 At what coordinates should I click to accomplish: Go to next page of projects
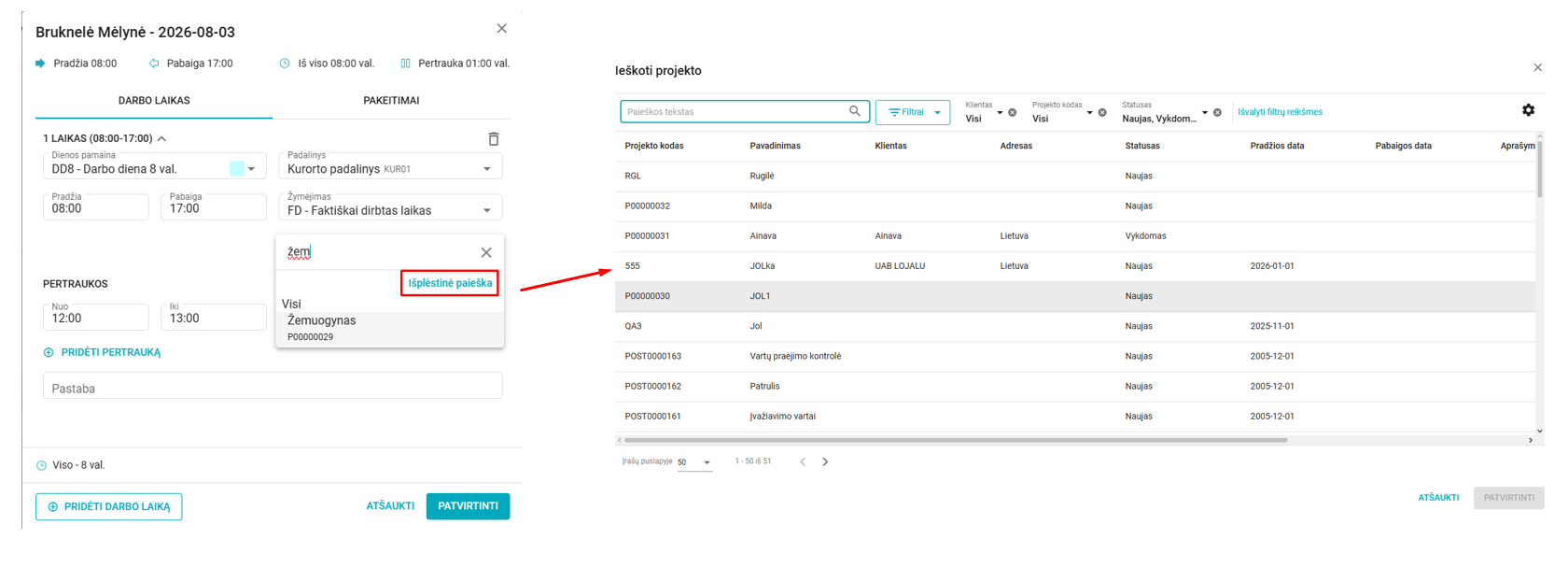825,461
